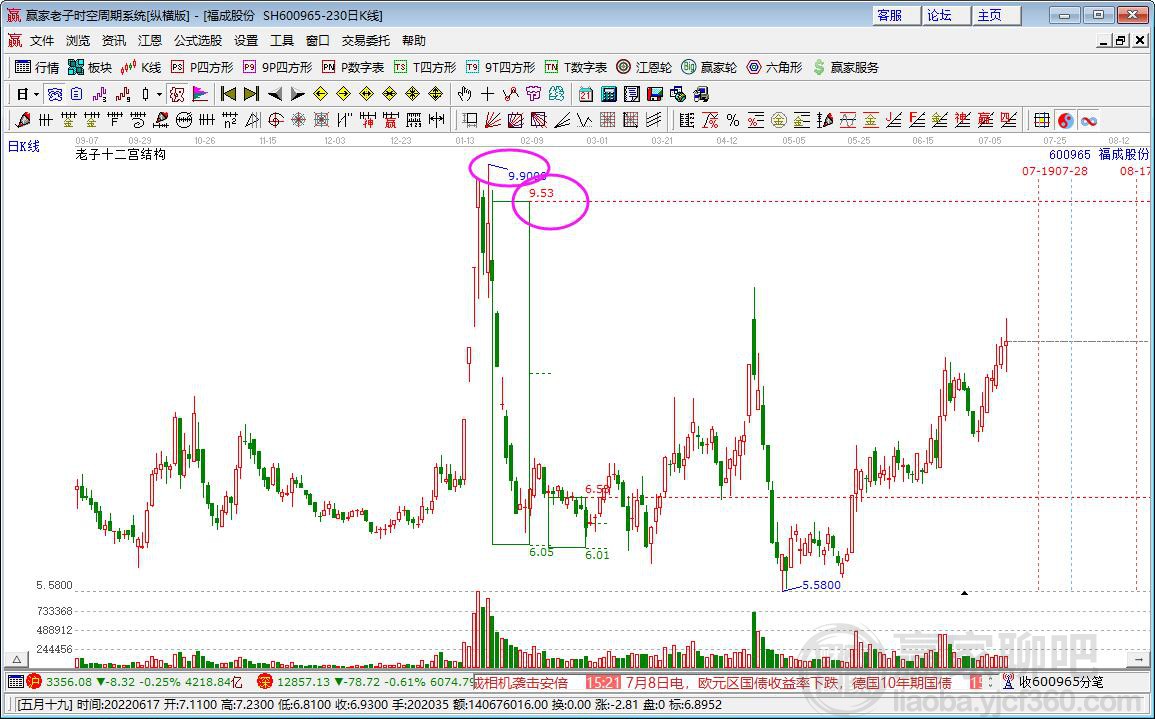Open the 浏览 menu
Viewport: 1155px width, 719px height.
(78, 41)
